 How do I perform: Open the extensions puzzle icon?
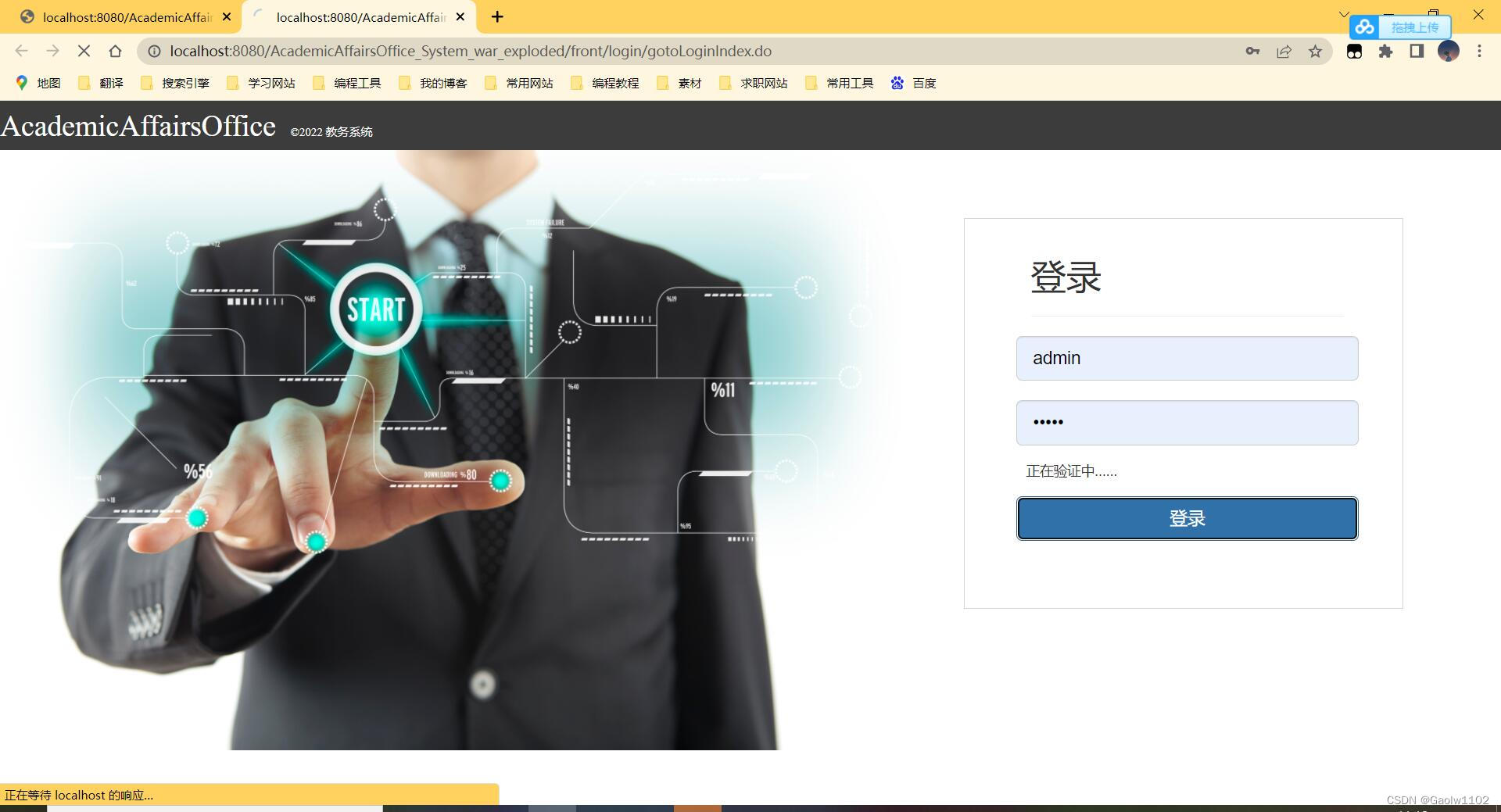tap(1385, 51)
